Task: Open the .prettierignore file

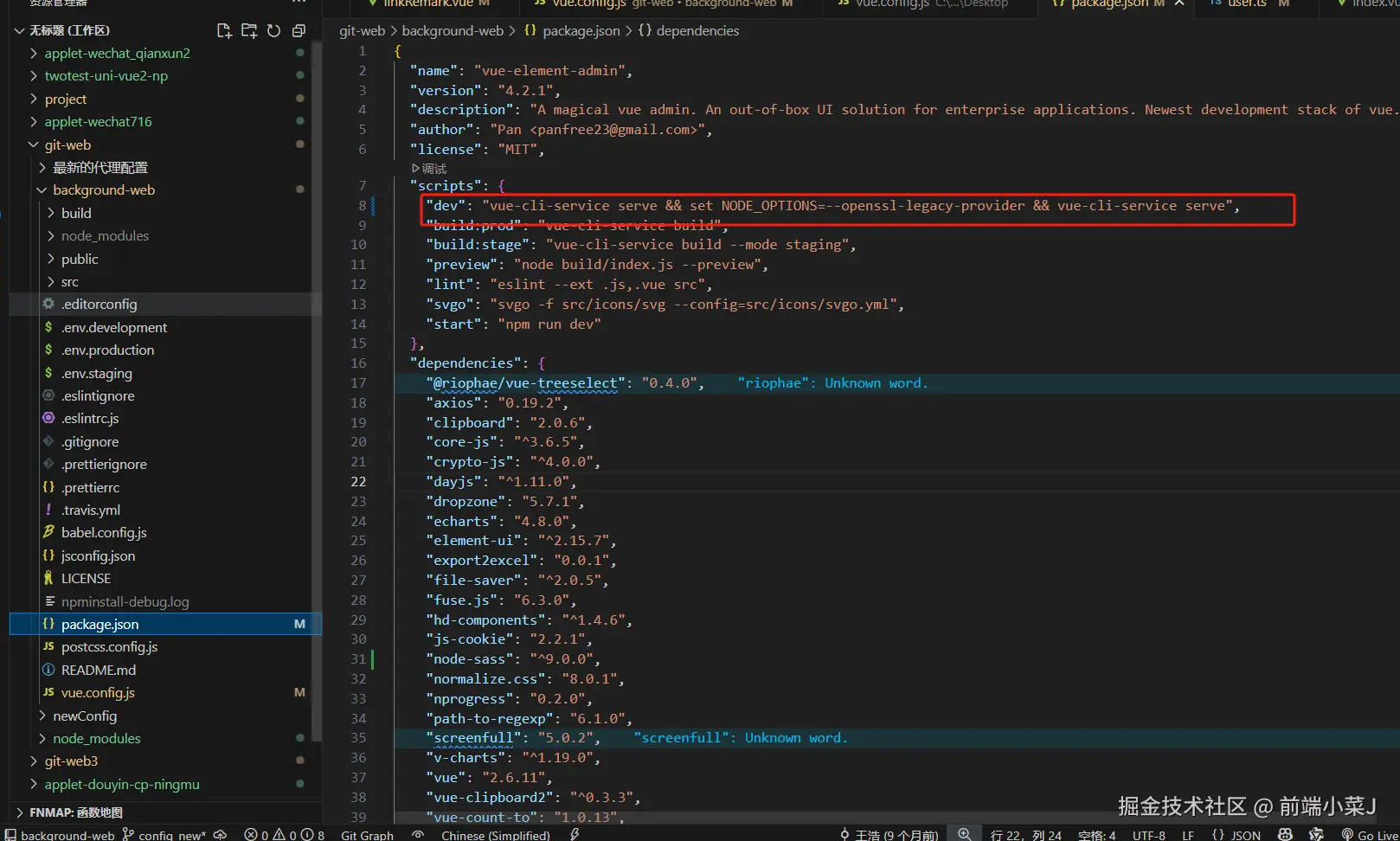Action: [104, 465]
